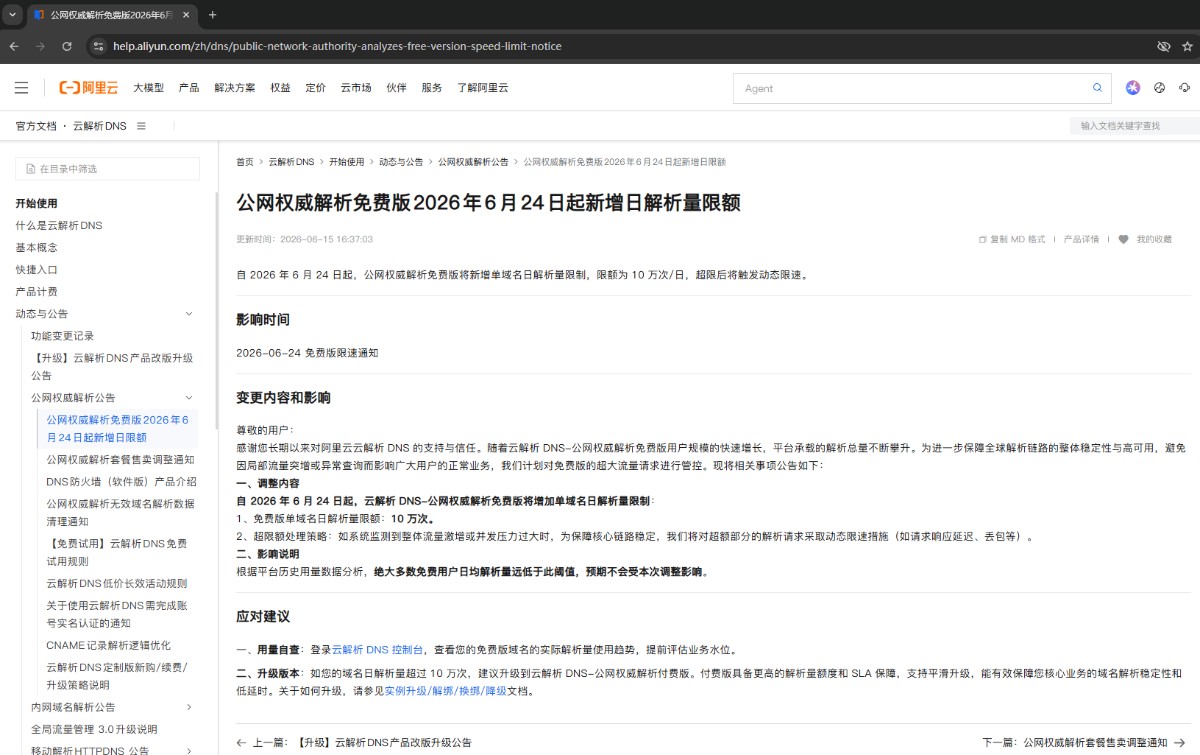
Task: Open the 解决方案 navigation item
Action: 234,88
